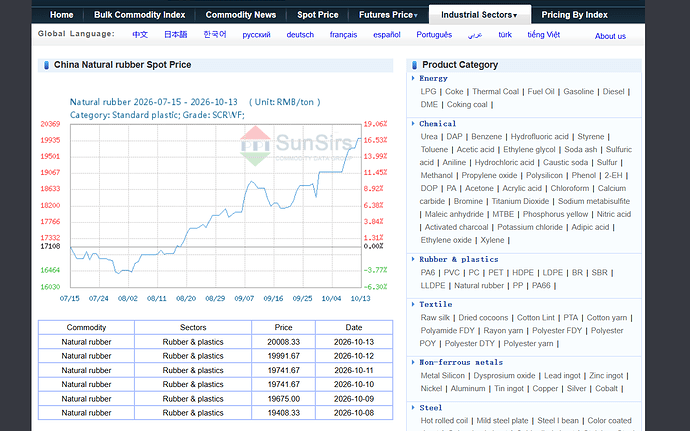Click the arrow bullet next to Steel category
The image size is (690, 431).
(x=413, y=408)
